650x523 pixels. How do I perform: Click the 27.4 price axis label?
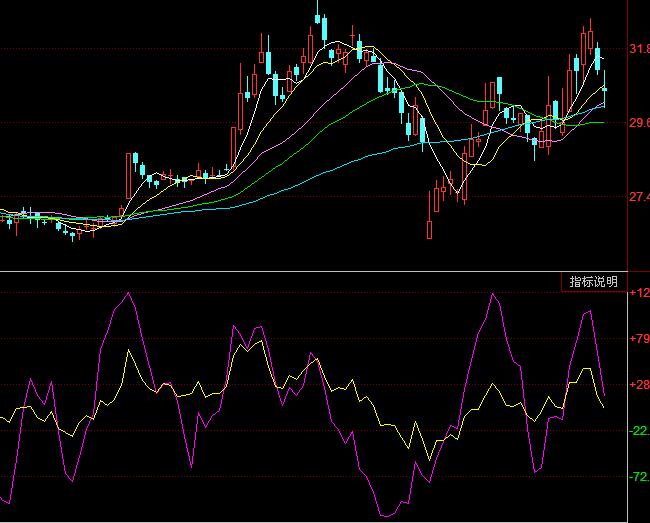pyautogui.click(x=638, y=197)
